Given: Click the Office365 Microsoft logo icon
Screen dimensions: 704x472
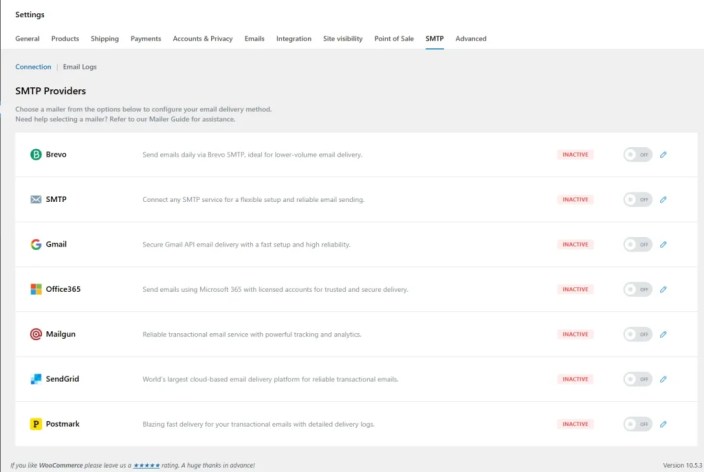Looking at the screenshot, I should (x=36, y=289).
